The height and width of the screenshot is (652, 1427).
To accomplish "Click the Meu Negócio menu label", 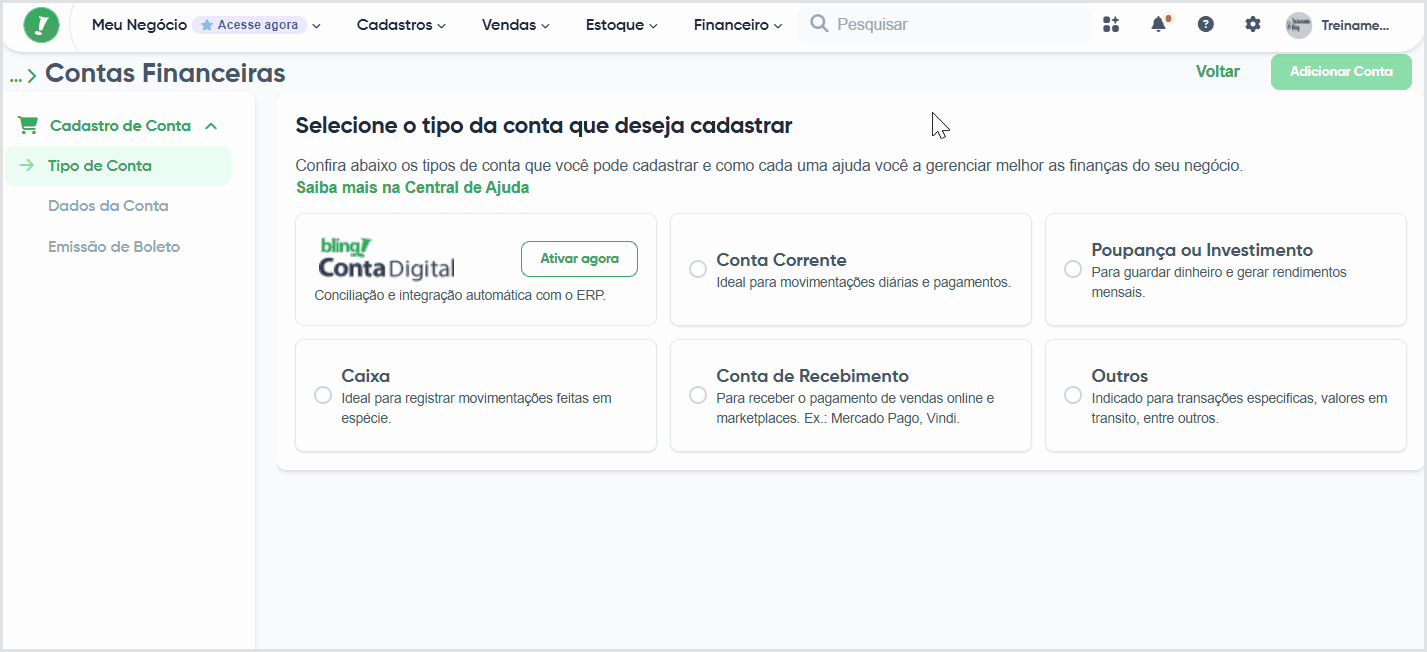I will coord(139,25).
